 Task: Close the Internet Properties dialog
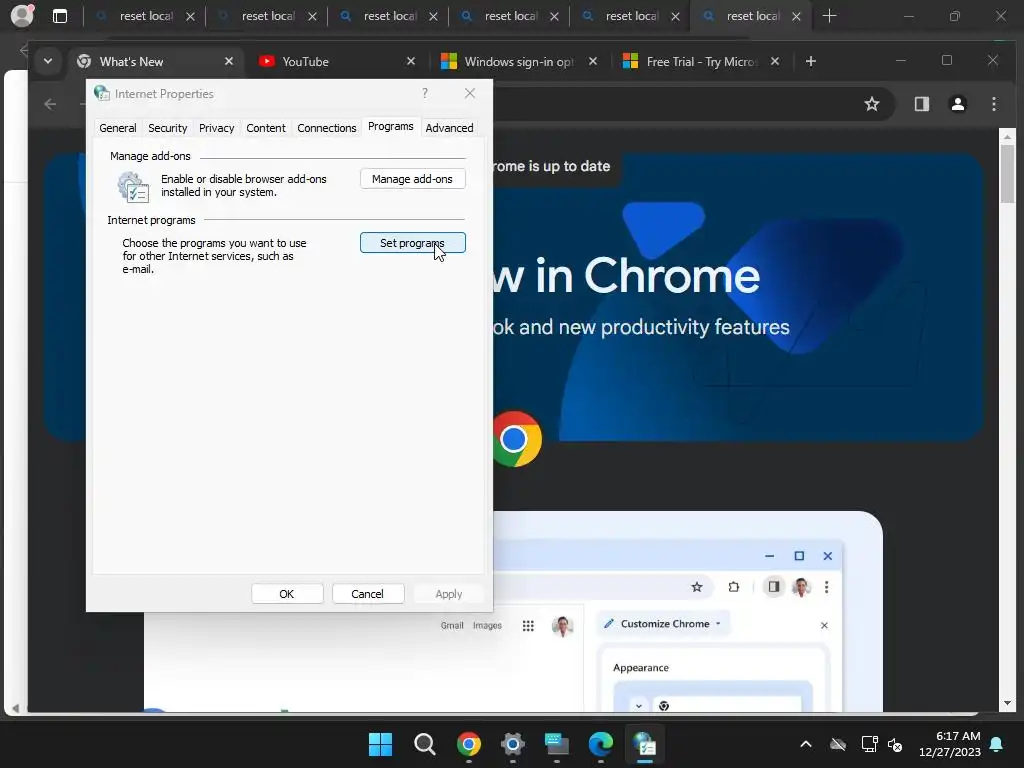[470, 93]
